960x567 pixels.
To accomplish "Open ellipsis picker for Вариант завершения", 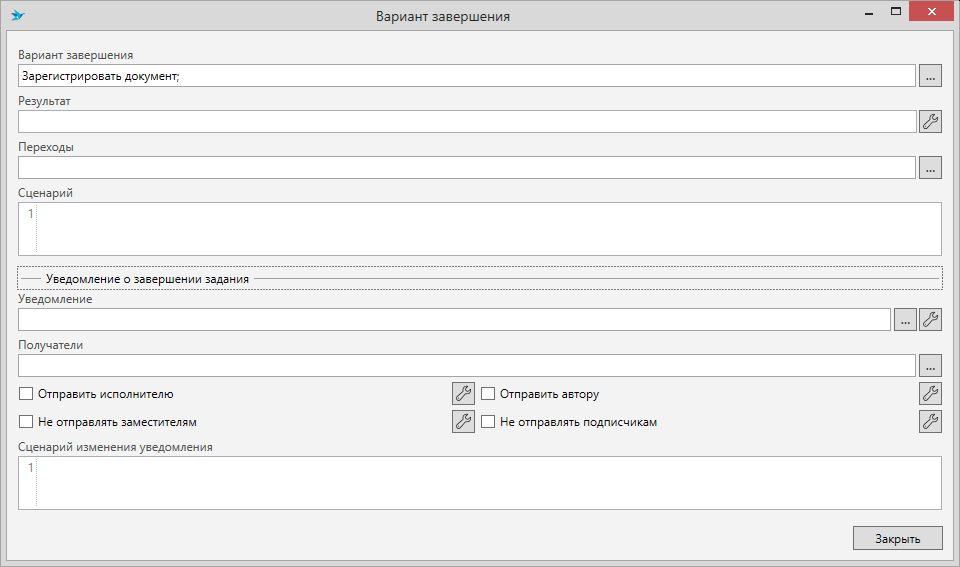I will point(930,76).
